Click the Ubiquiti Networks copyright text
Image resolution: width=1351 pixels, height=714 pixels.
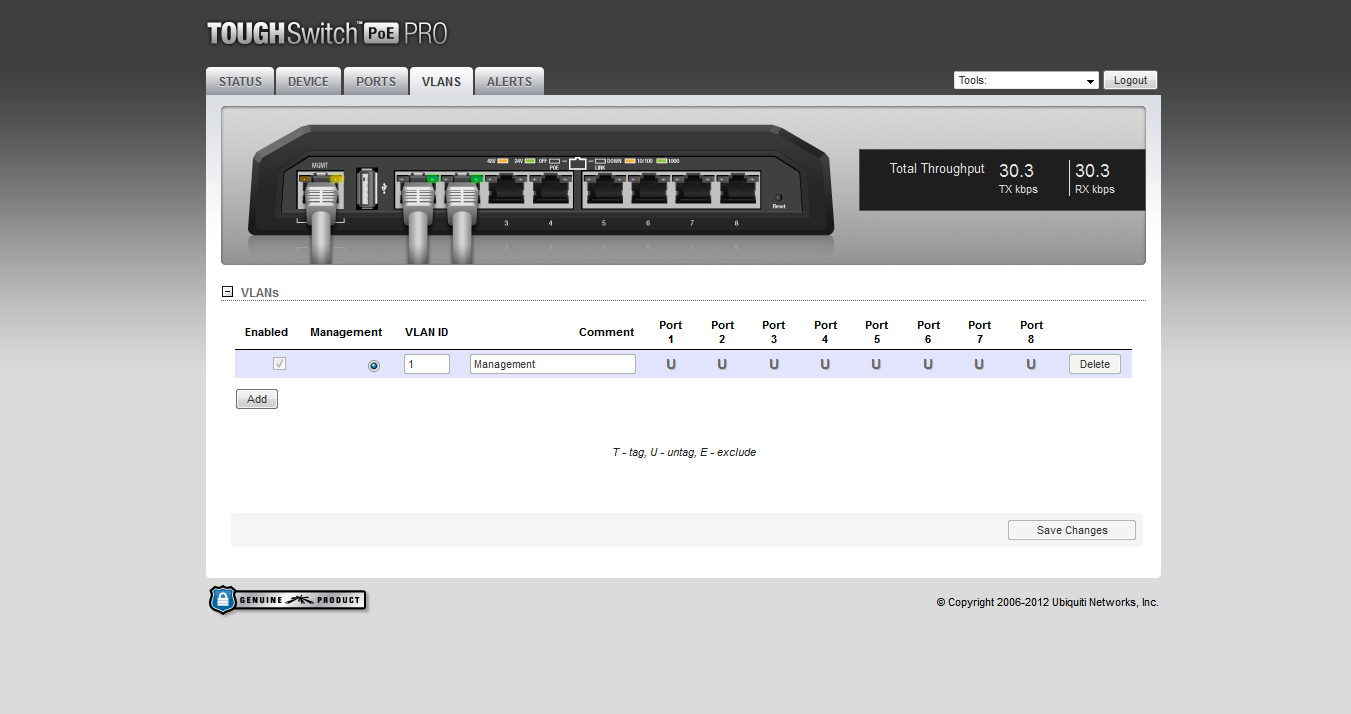[1047, 602]
